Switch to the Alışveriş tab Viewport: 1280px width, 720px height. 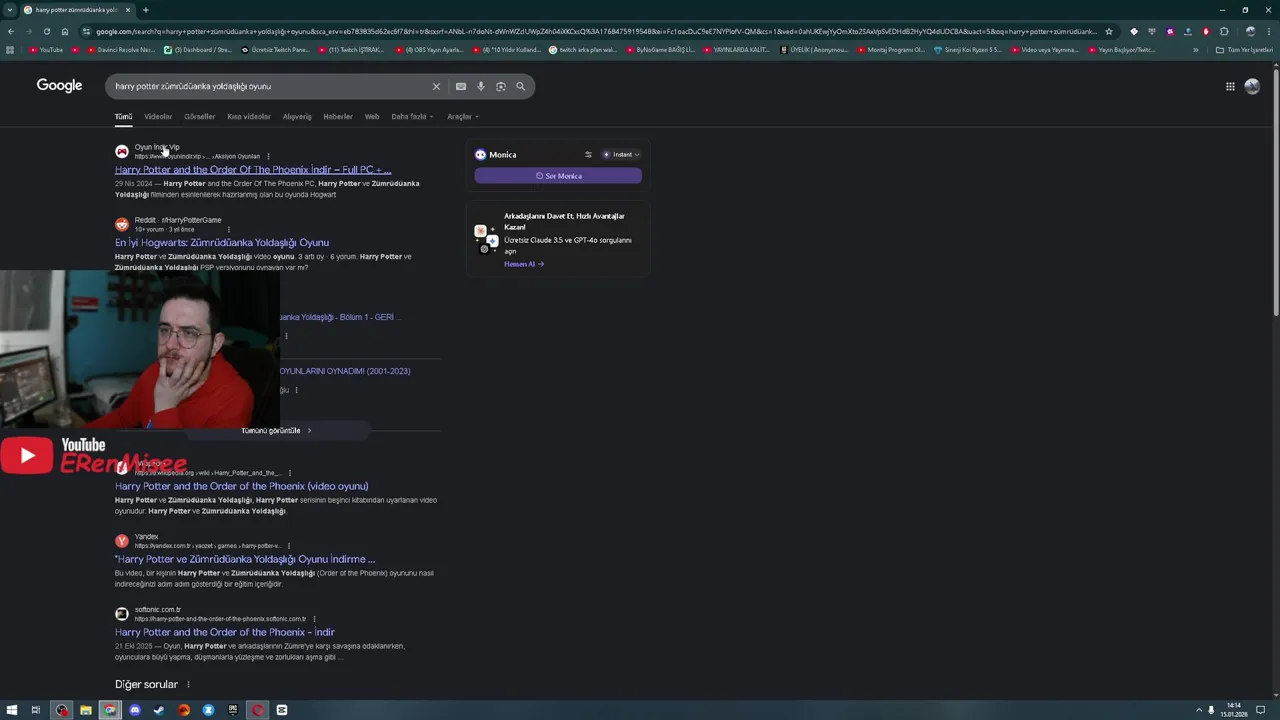297,117
